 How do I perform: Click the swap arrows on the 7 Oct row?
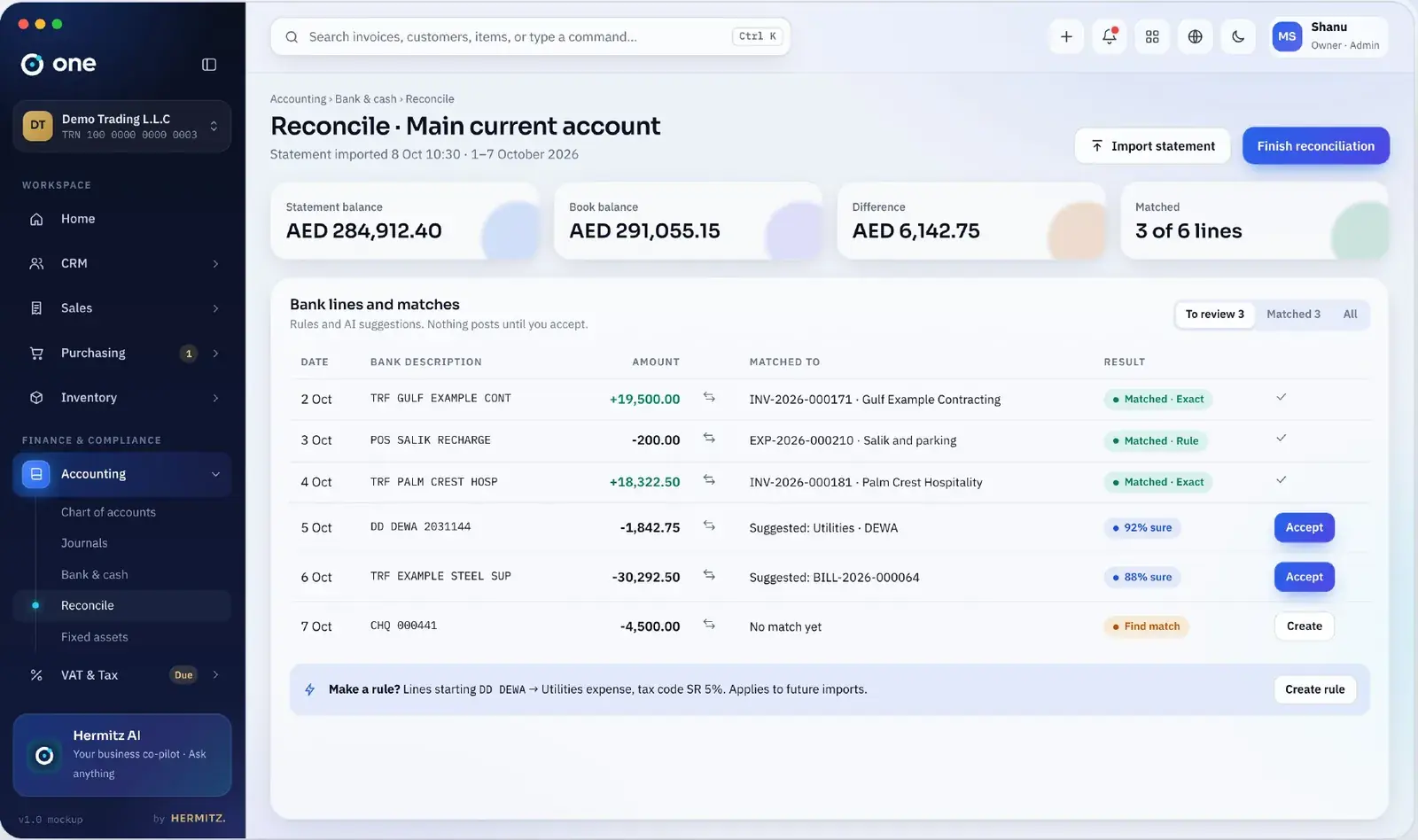(x=709, y=624)
